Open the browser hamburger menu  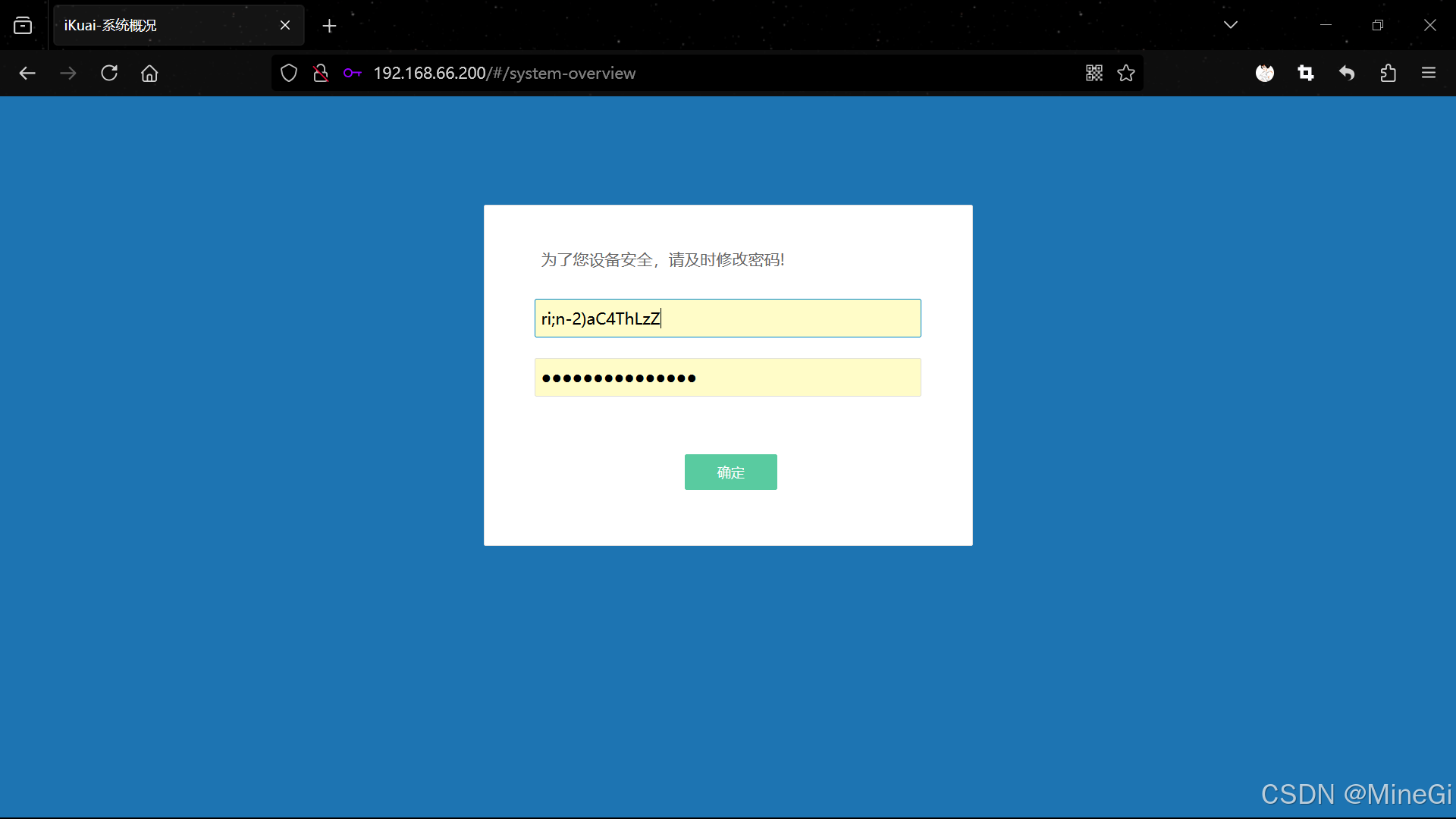pos(1429,73)
